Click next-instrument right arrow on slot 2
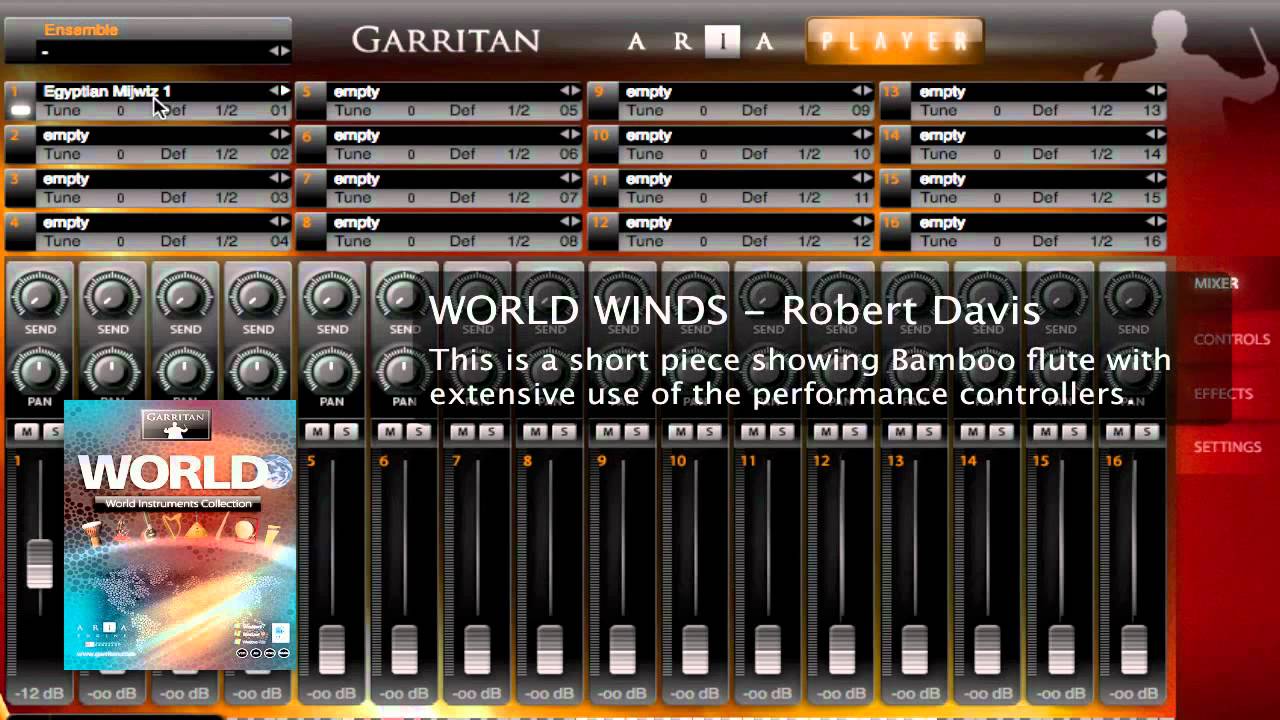The image size is (1280, 720). (285, 135)
